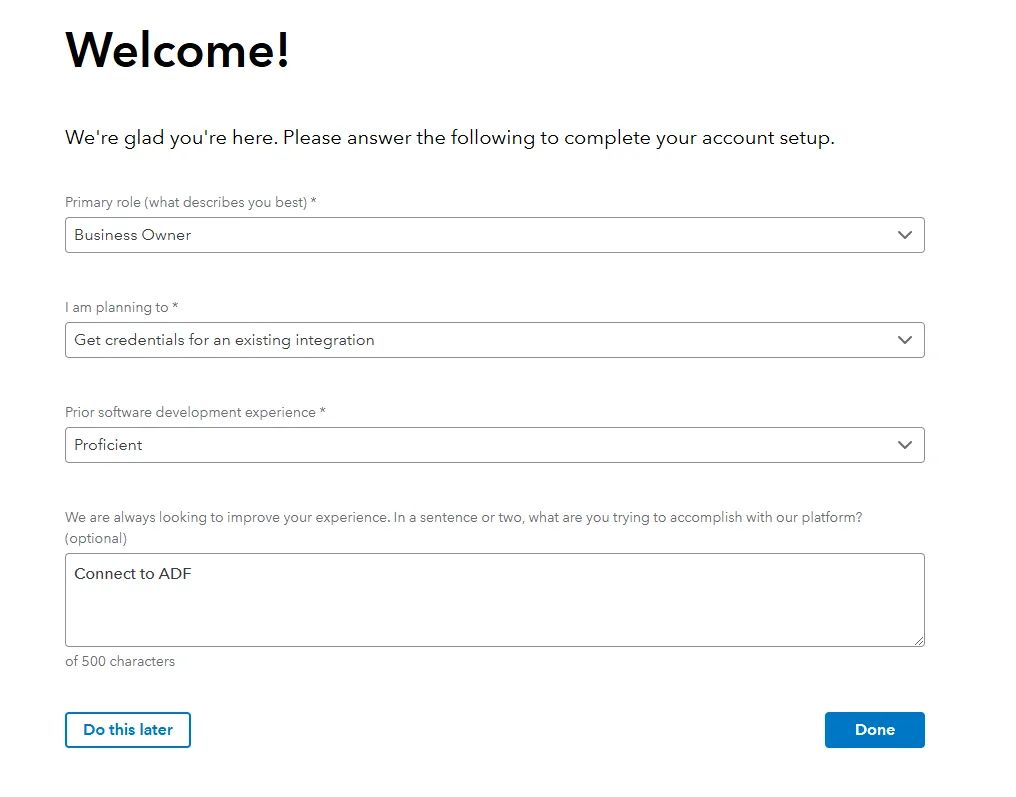This screenshot has width=1016, height=797.
Task: Click the chevron in the existing integration field
Action: tap(905, 340)
